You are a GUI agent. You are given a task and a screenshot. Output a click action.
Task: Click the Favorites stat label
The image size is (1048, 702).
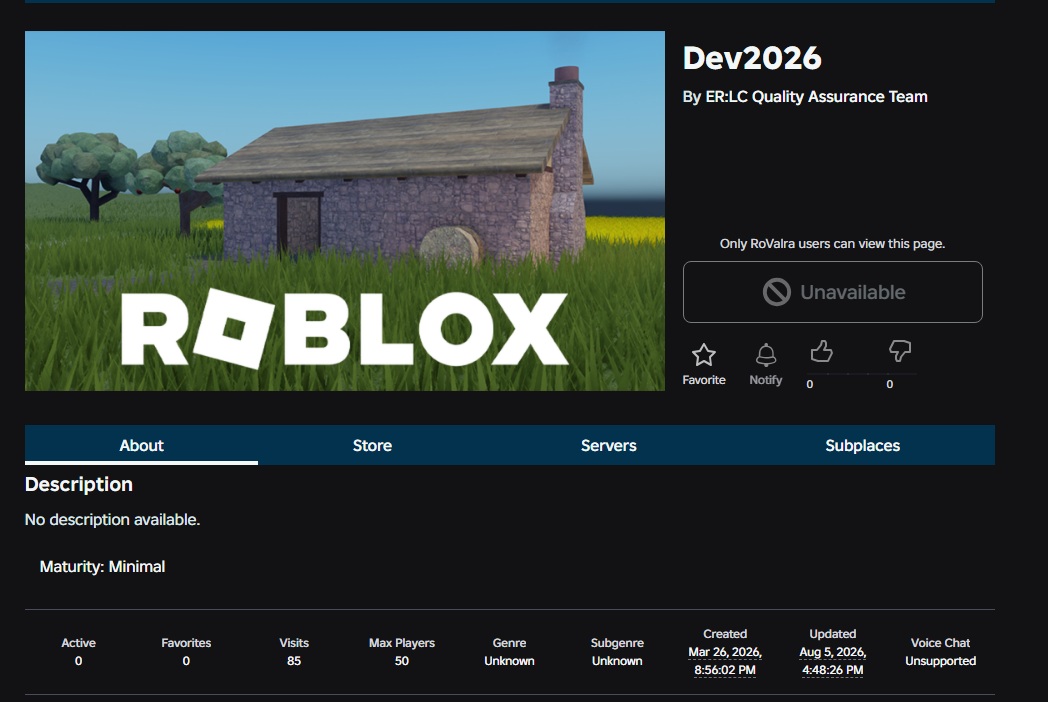pyautogui.click(x=186, y=642)
